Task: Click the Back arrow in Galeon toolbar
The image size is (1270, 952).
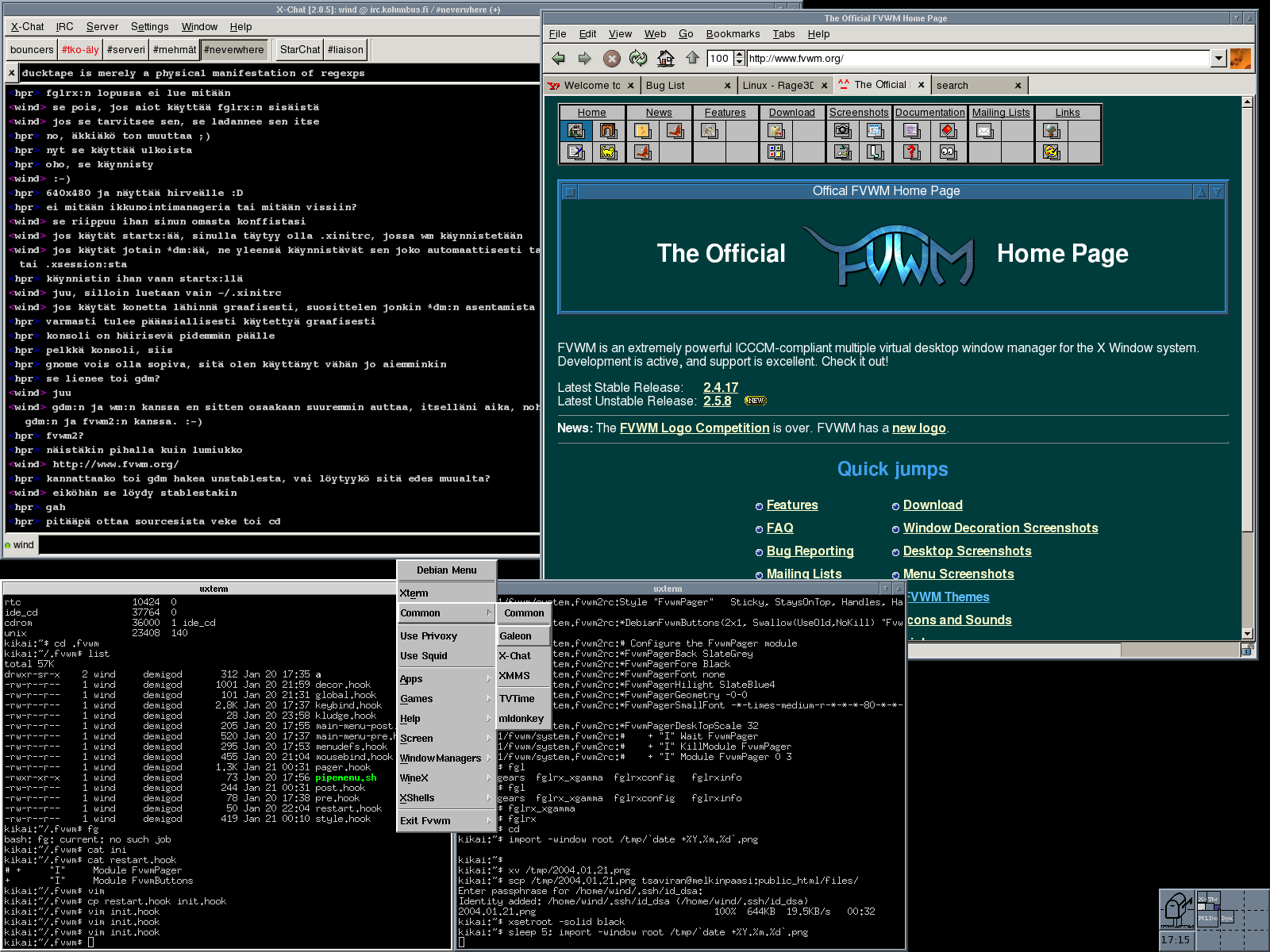Action: (x=559, y=59)
